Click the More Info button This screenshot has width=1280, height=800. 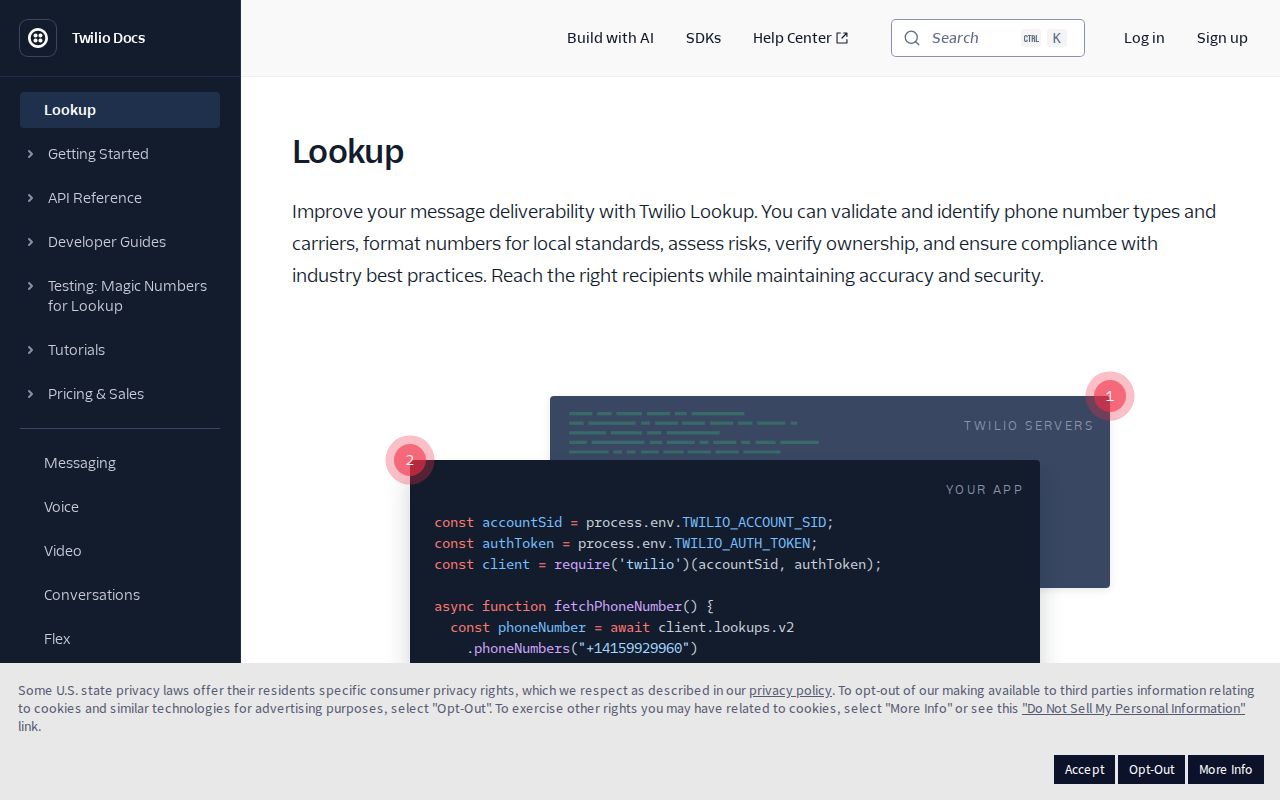tap(1225, 769)
